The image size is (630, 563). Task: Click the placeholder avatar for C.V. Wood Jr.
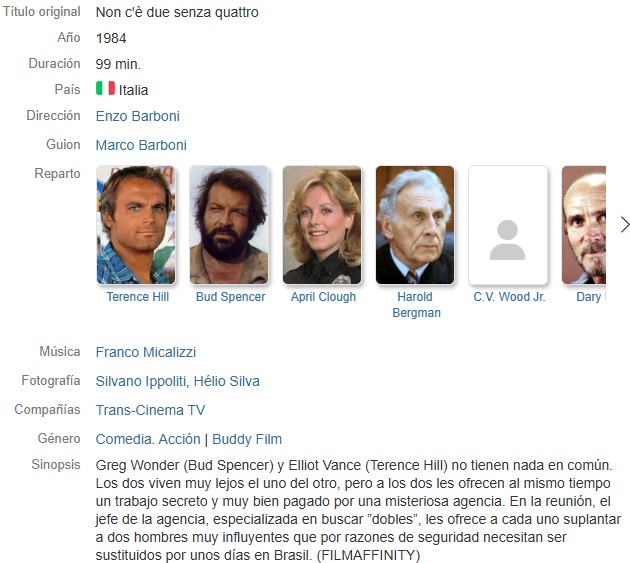click(x=508, y=225)
